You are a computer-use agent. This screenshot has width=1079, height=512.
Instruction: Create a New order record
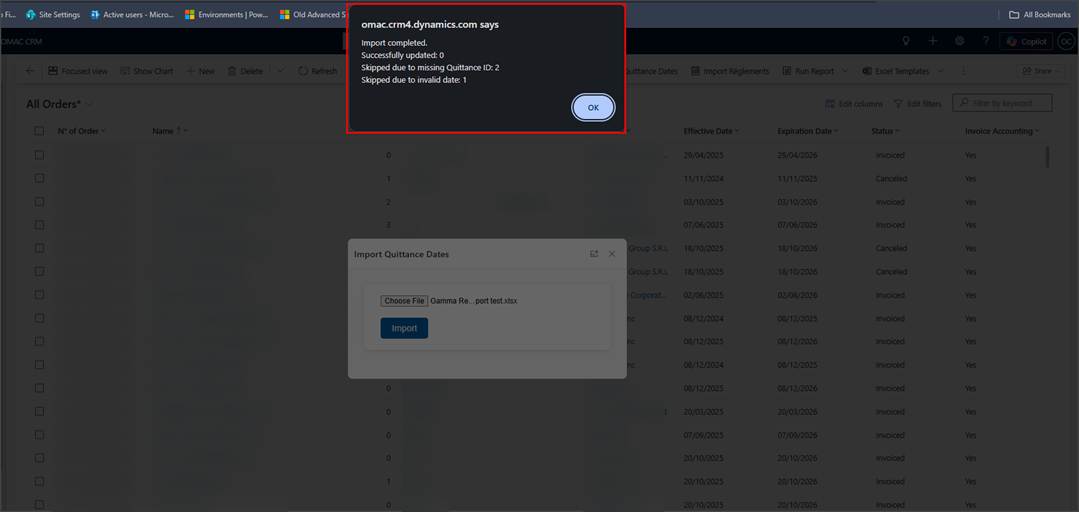pyautogui.click(x=201, y=71)
